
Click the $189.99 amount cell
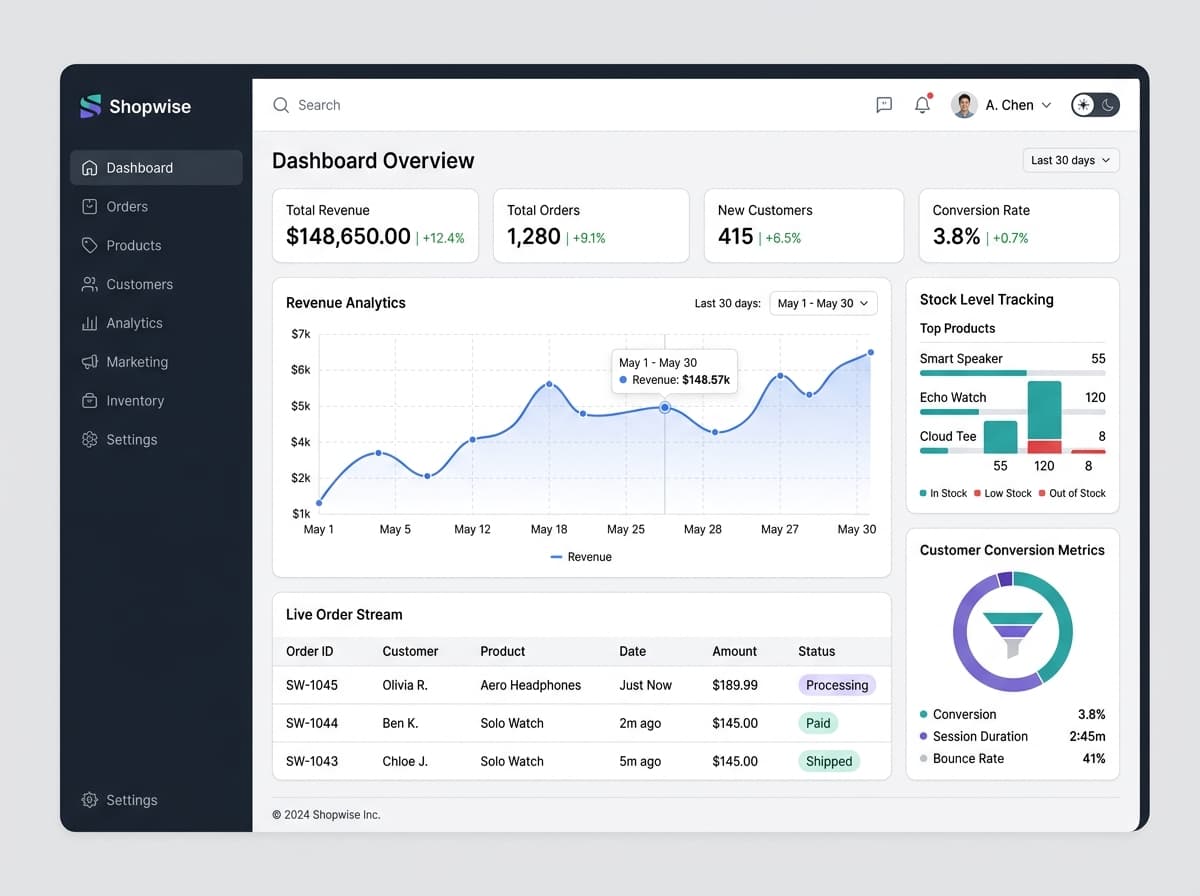735,685
